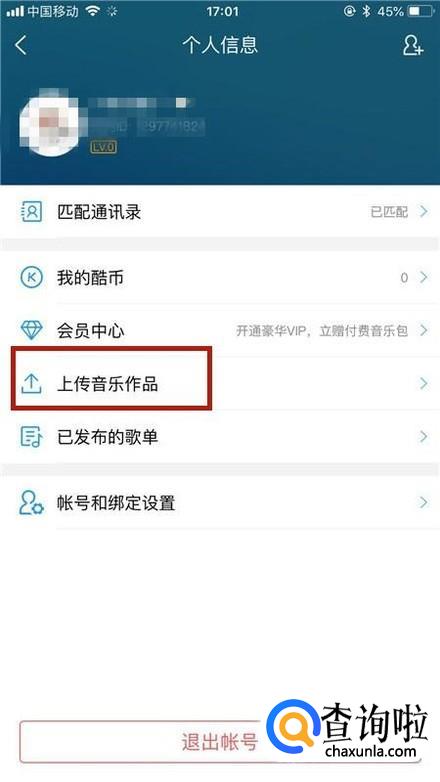This screenshot has width=440, height=782.
Task: Open the add friend icon
Action: pyautogui.click(x=413, y=45)
